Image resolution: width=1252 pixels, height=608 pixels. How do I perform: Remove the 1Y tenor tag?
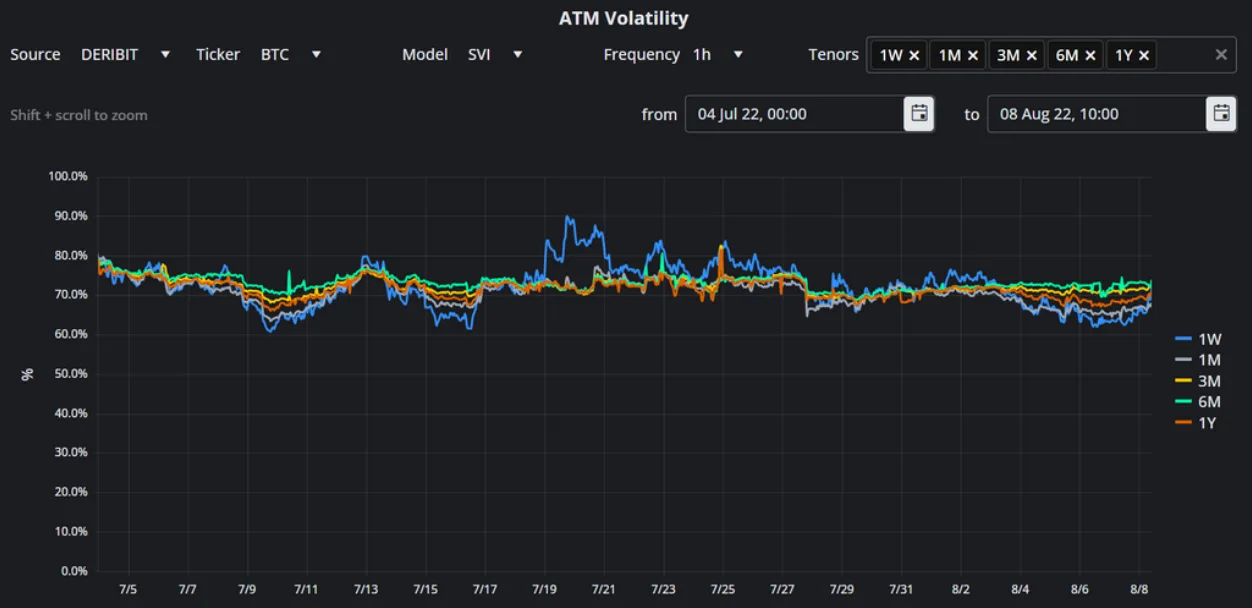pyautogui.click(x=1144, y=55)
